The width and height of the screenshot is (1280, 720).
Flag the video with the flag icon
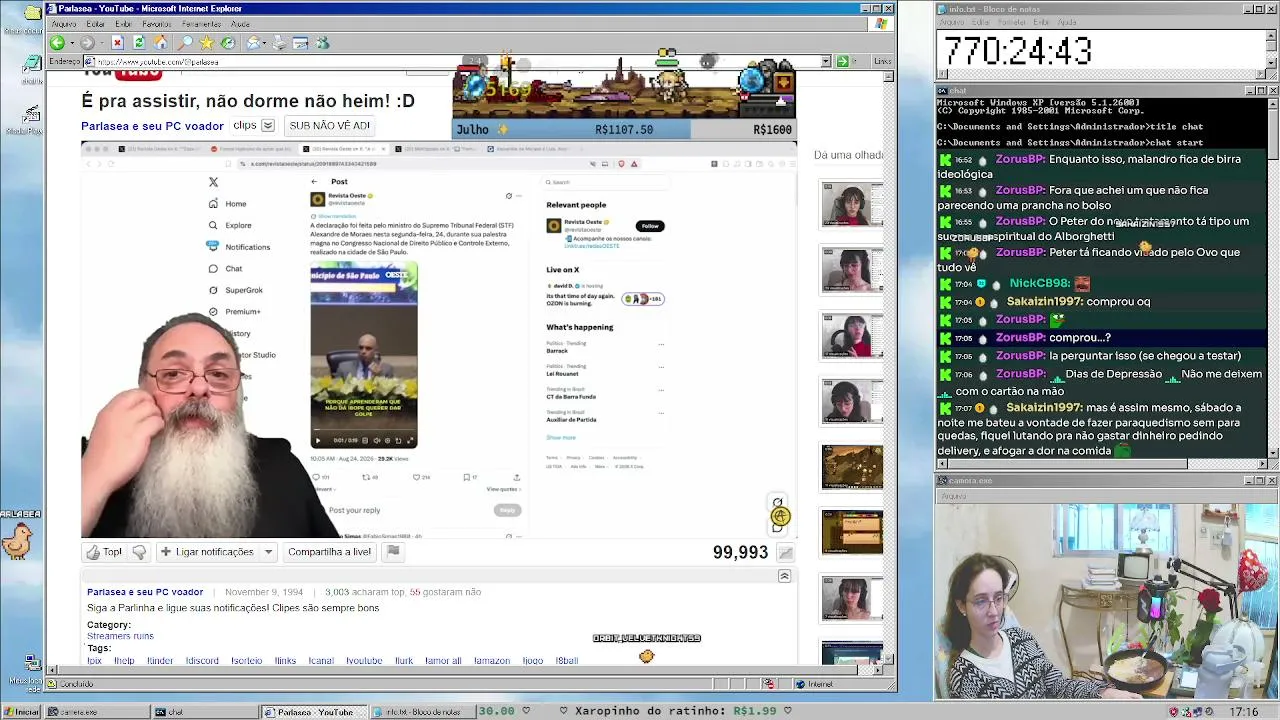click(x=393, y=551)
